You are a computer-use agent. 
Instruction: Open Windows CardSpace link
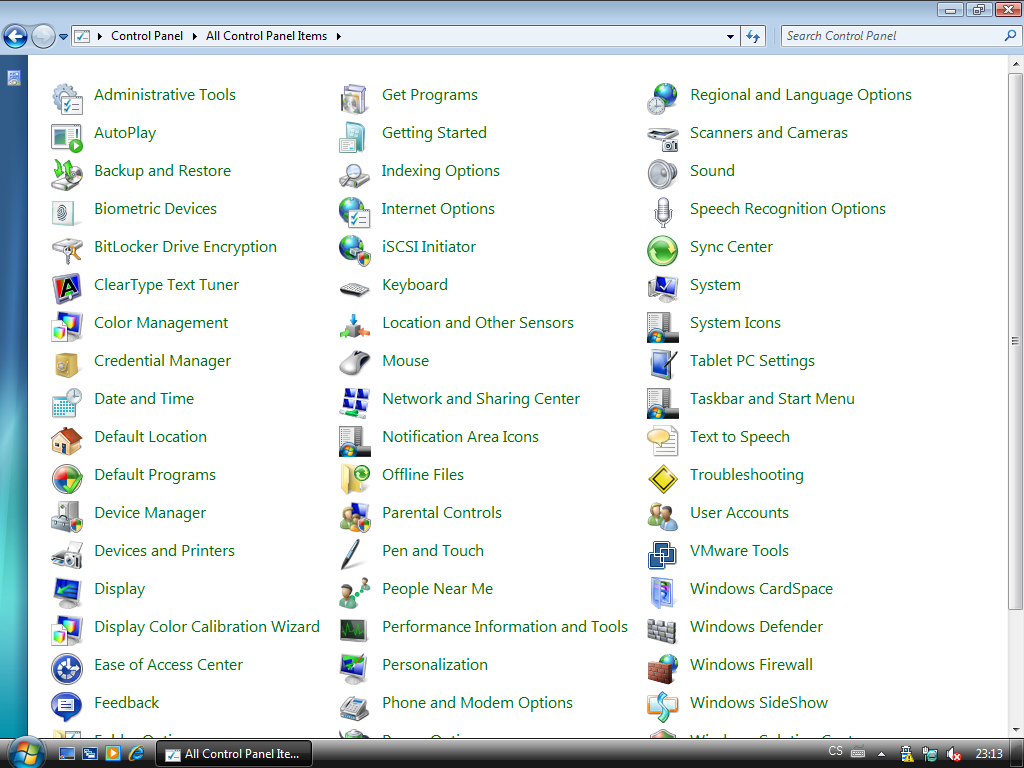coord(761,588)
